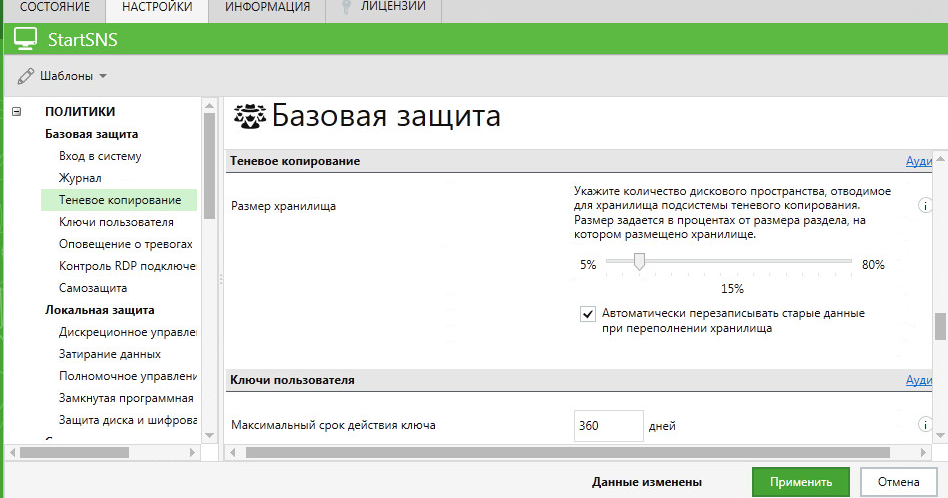Image resolution: width=948 pixels, height=498 pixels.
Task: Switch to the СОСТОЯНИЕ tab
Action: [54, 7]
